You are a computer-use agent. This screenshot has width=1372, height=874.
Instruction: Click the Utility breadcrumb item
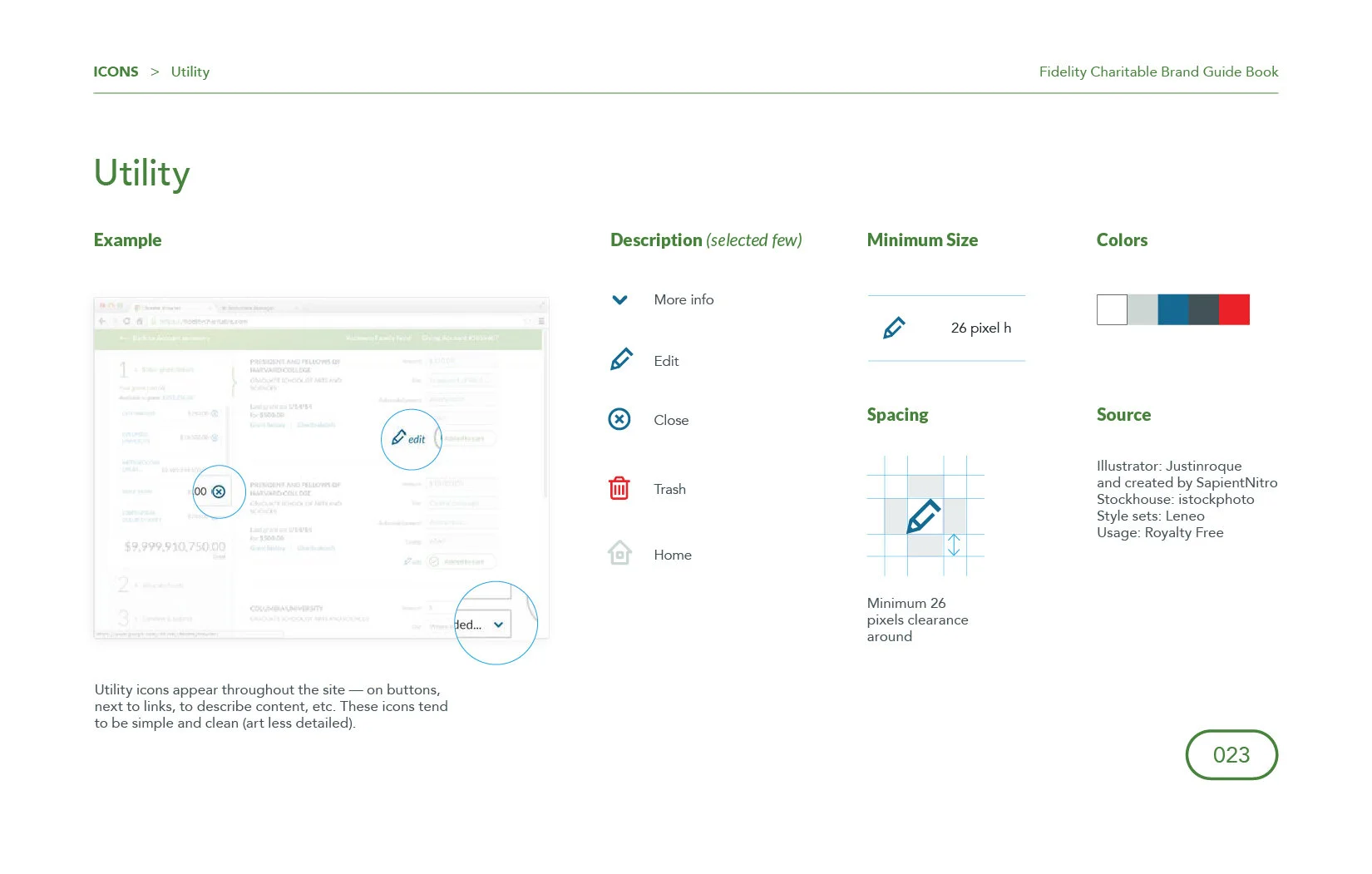tap(190, 72)
